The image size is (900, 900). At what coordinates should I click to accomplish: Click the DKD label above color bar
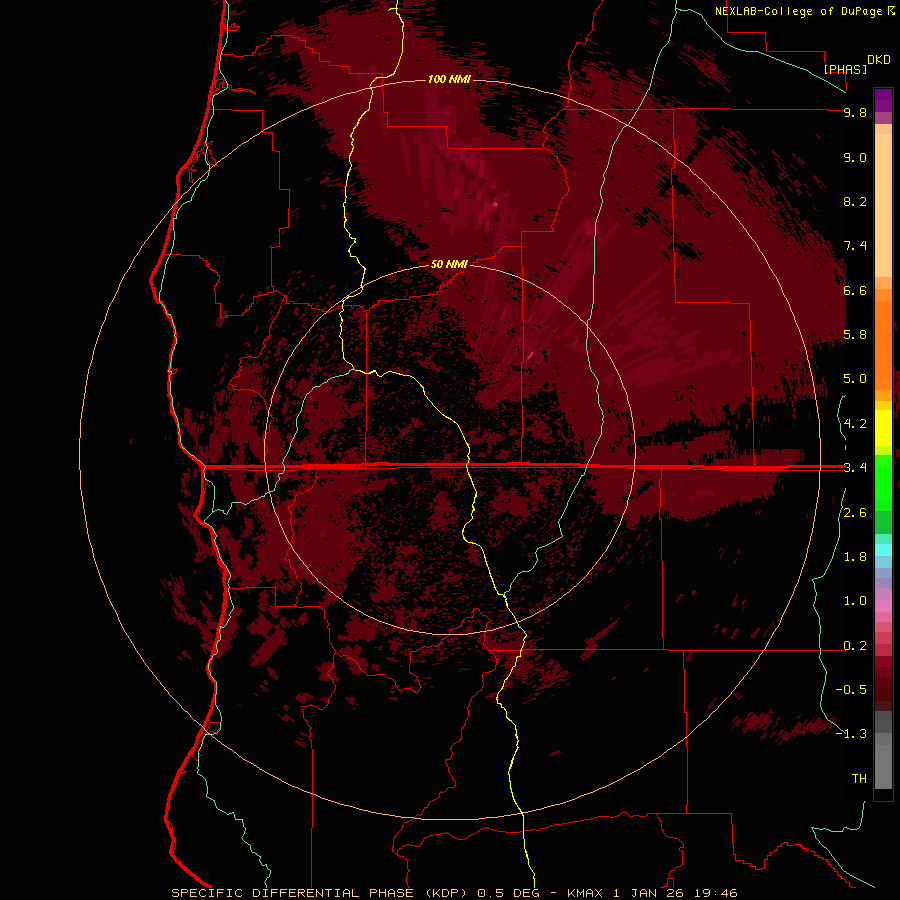879,60
